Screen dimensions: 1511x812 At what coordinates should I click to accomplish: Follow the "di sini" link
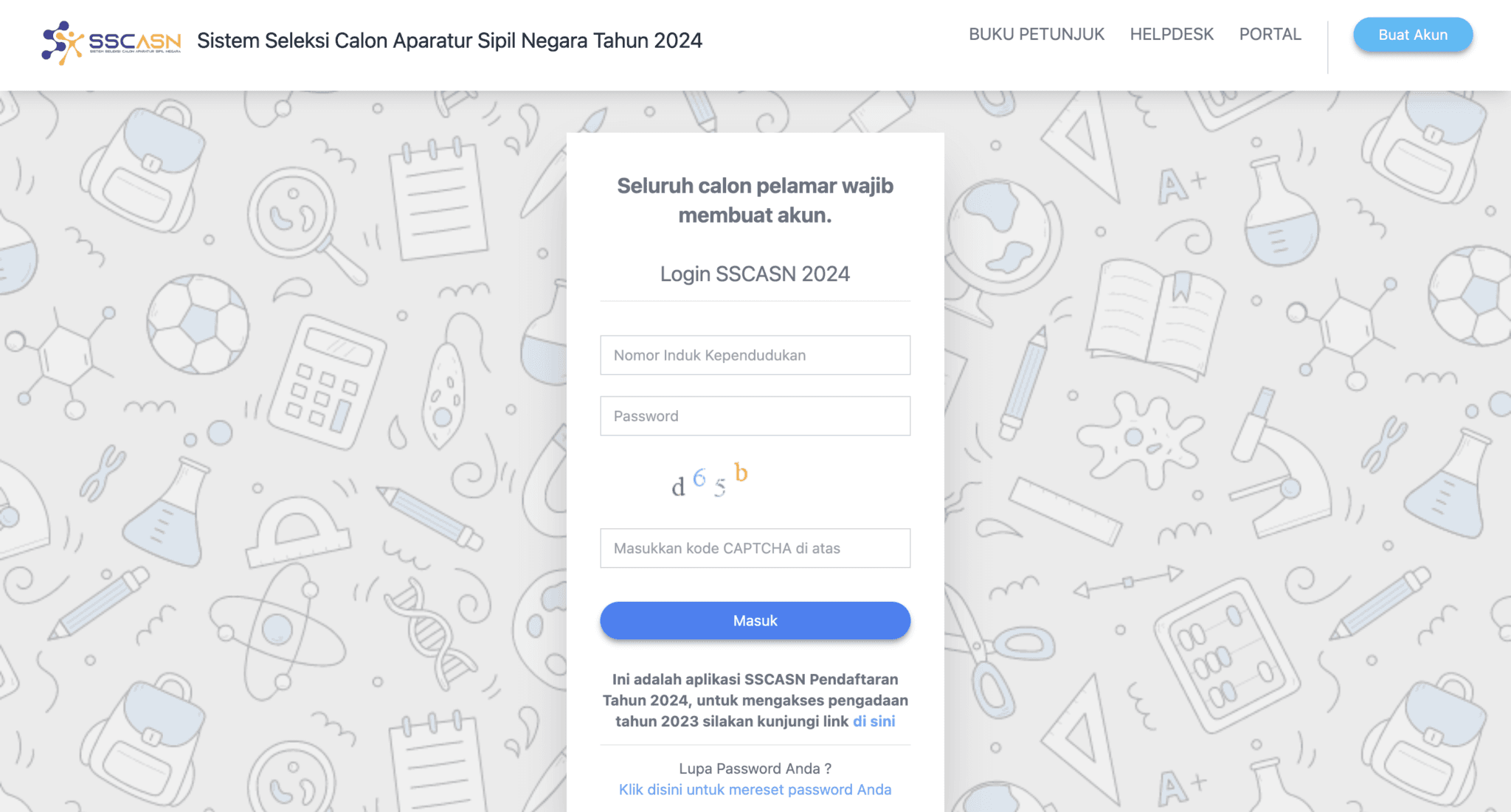click(x=874, y=721)
